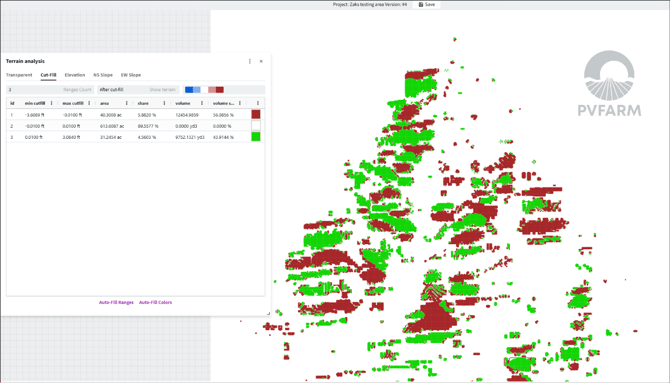The image size is (670, 383).
Task: Click the red swatch in row 1
Action: 256,114
